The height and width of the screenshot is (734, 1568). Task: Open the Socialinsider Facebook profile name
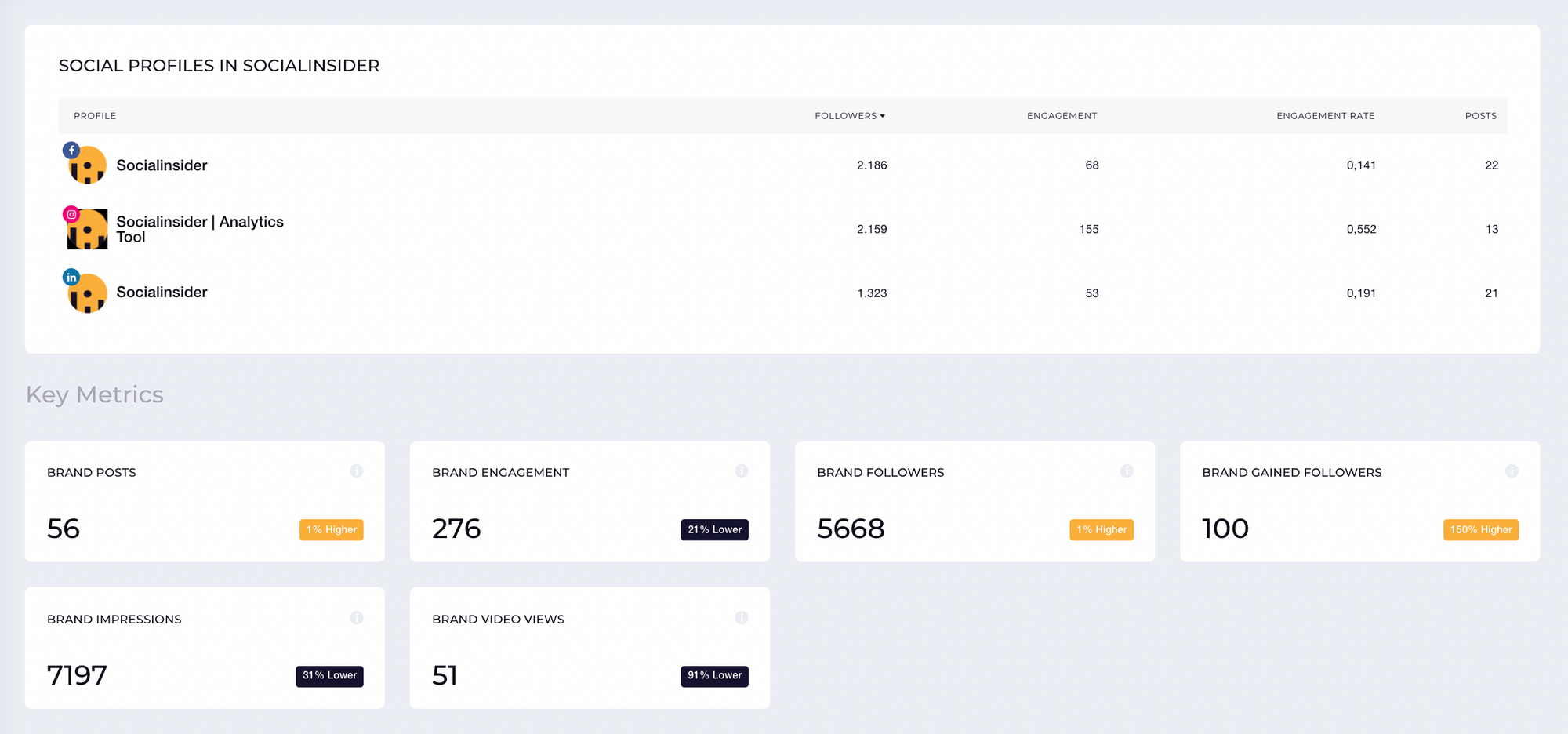tap(162, 165)
